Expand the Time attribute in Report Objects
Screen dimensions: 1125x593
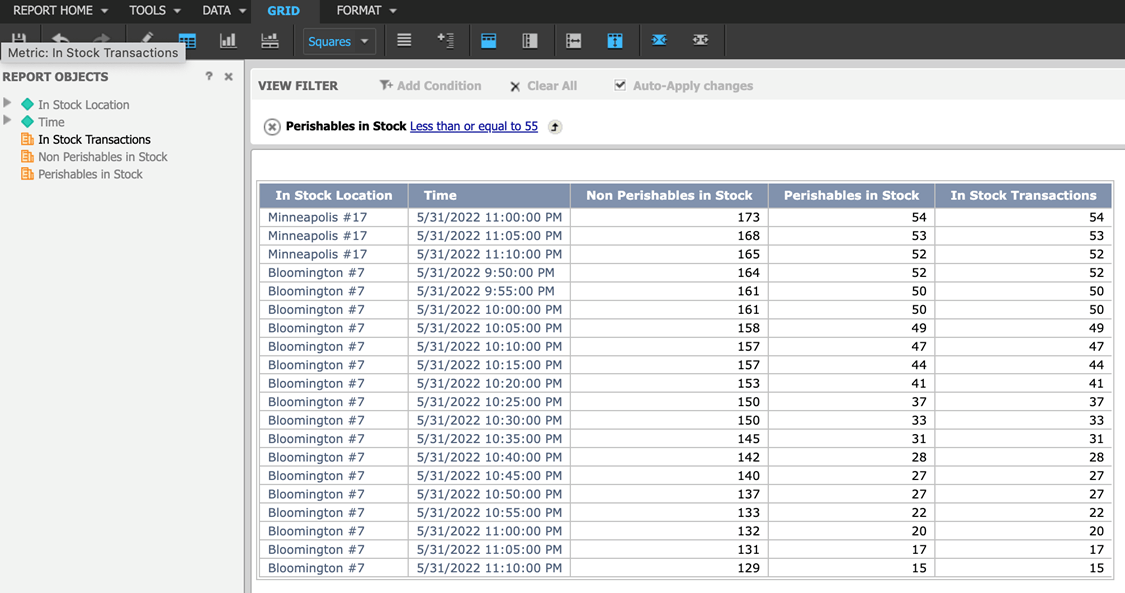8,121
